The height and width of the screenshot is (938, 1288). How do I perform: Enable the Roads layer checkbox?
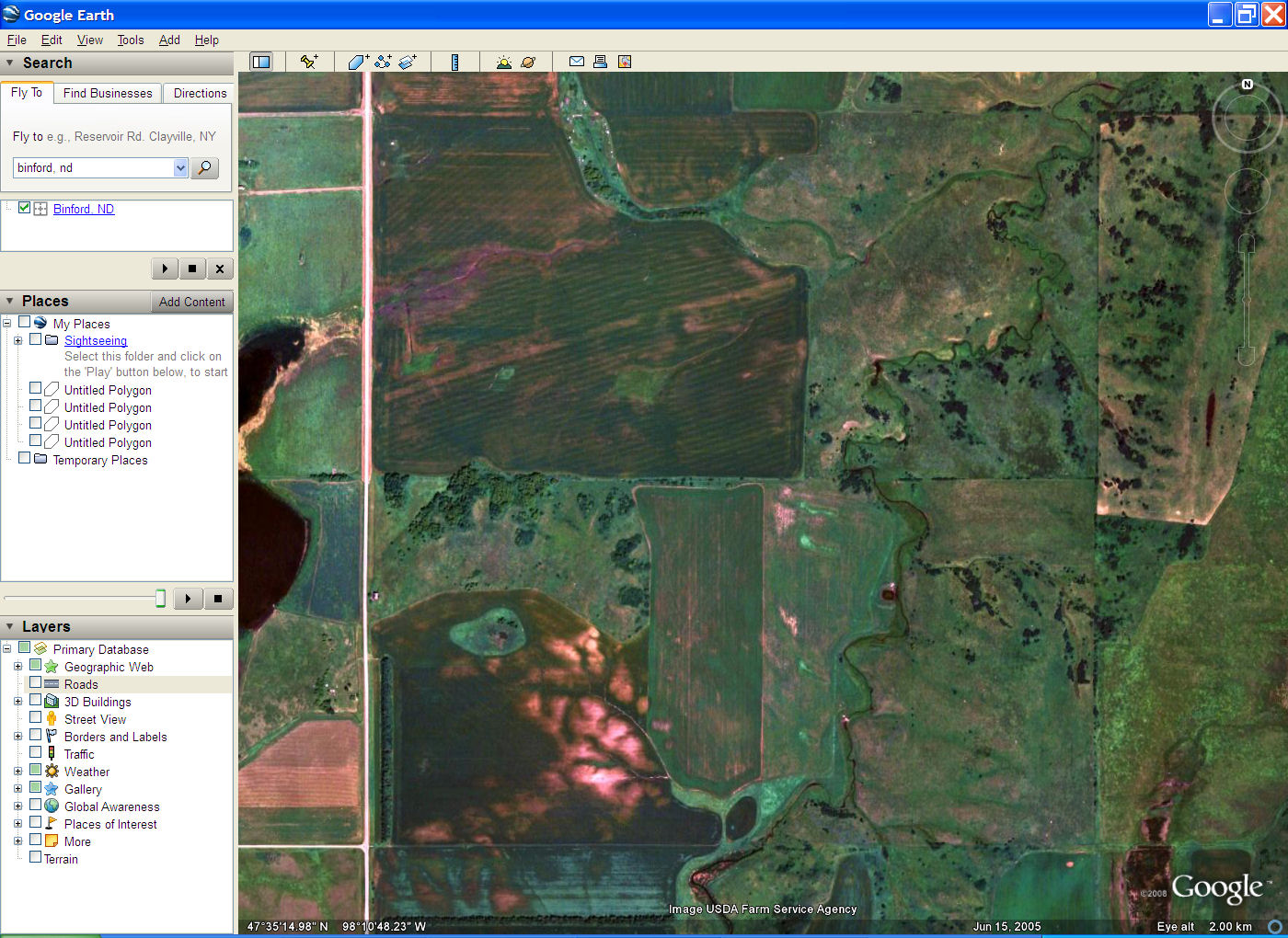[x=36, y=682]
